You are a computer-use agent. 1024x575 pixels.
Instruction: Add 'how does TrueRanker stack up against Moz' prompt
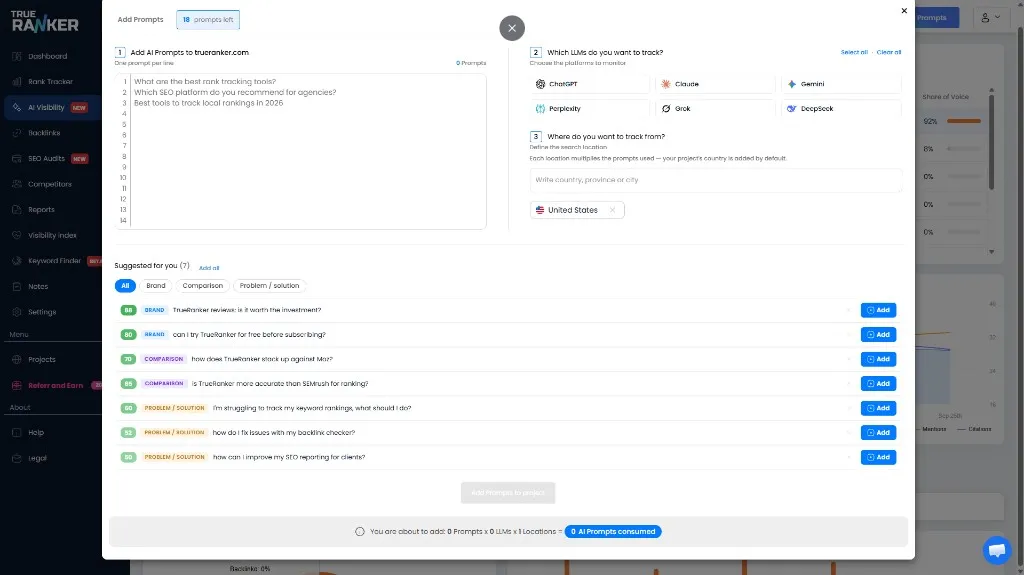click(x=878, y=359)
